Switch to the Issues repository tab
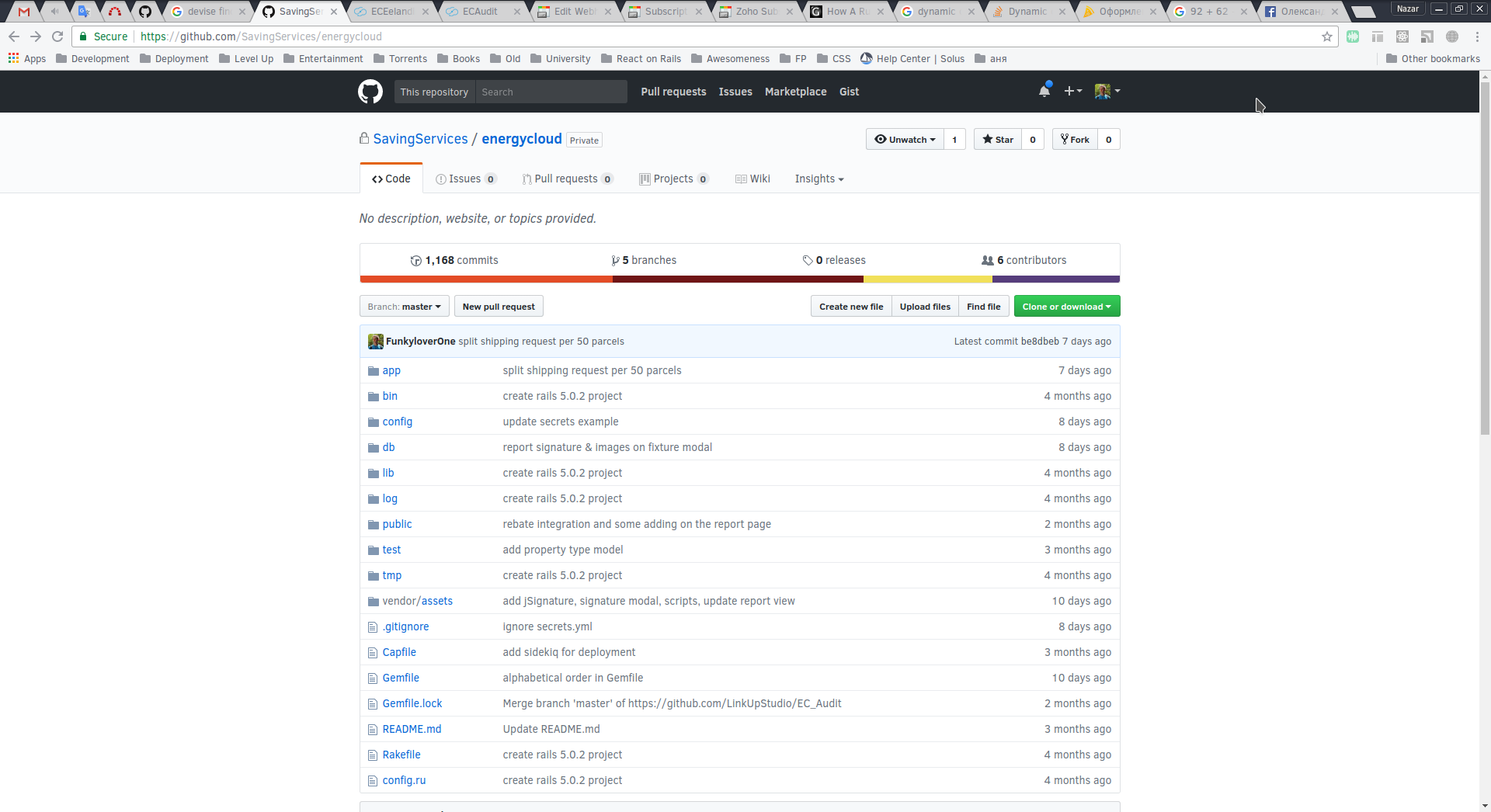This screenshot has height=812, width=1491. point(466,179)
